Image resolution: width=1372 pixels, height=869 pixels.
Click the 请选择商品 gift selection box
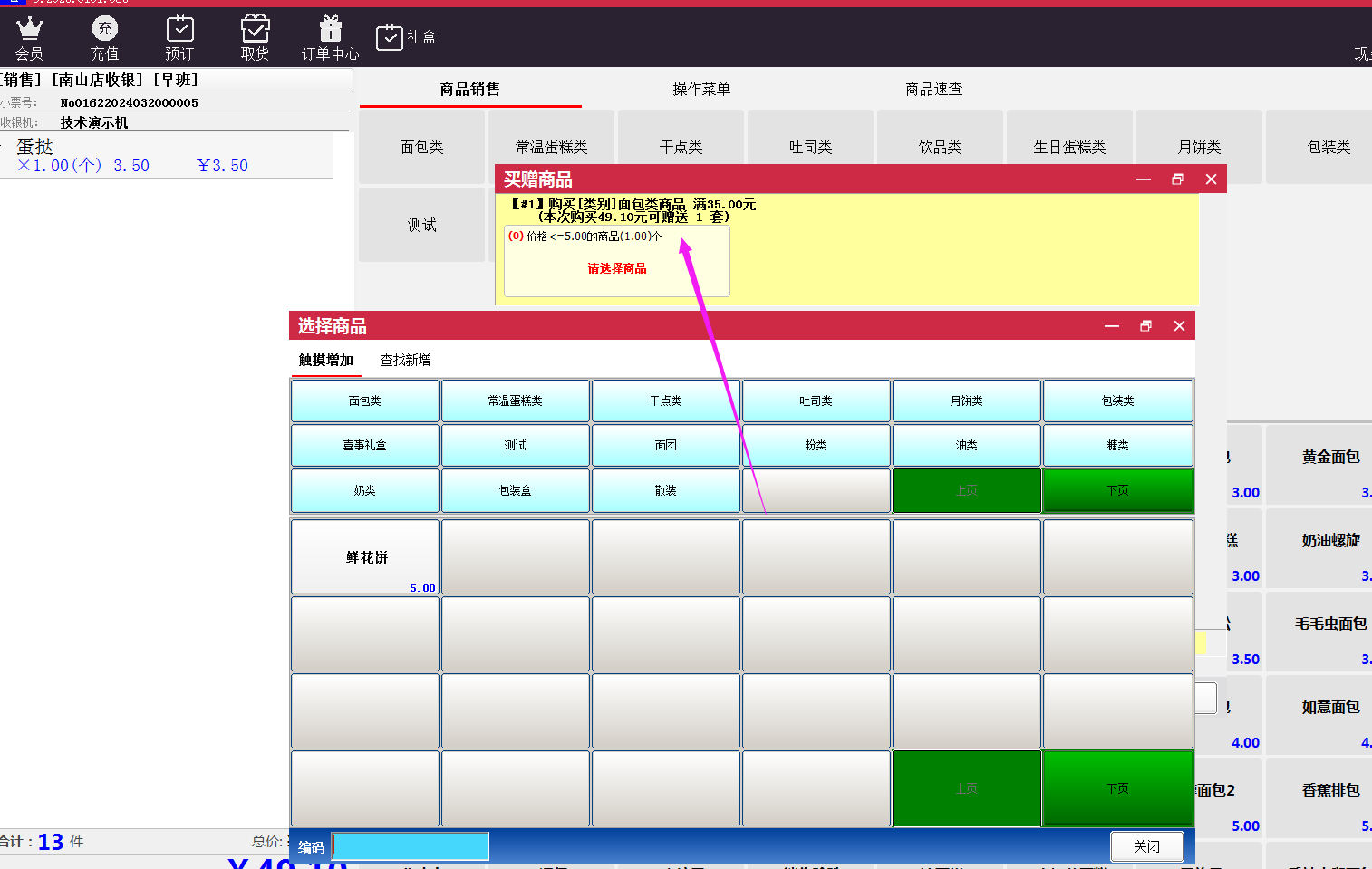617,261
